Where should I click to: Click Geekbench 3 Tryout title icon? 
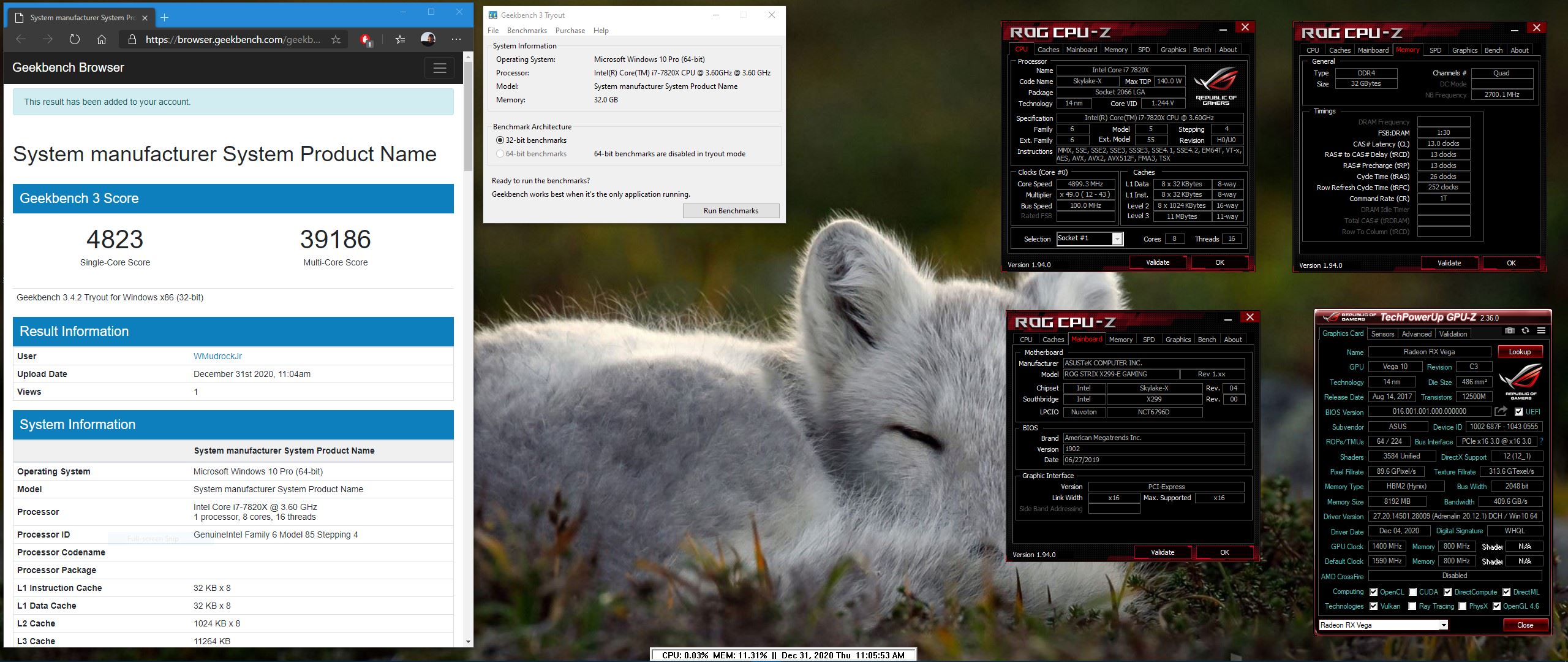coord(492,15)
